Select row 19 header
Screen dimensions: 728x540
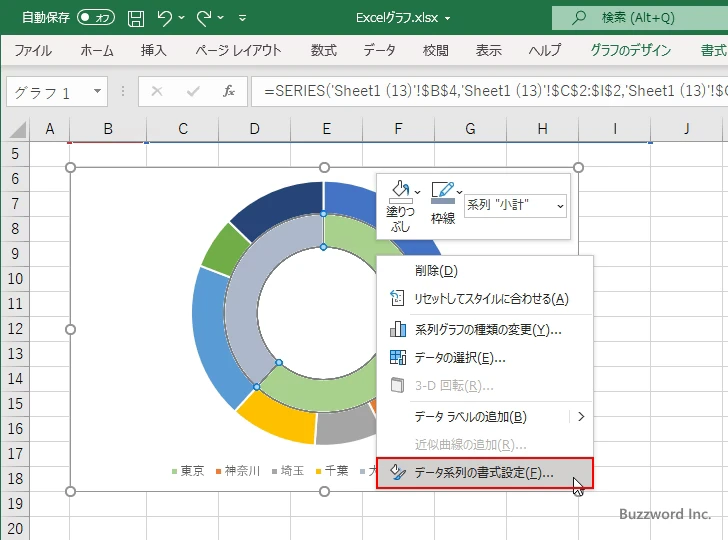pyautogui.click(x=15, y=503)
